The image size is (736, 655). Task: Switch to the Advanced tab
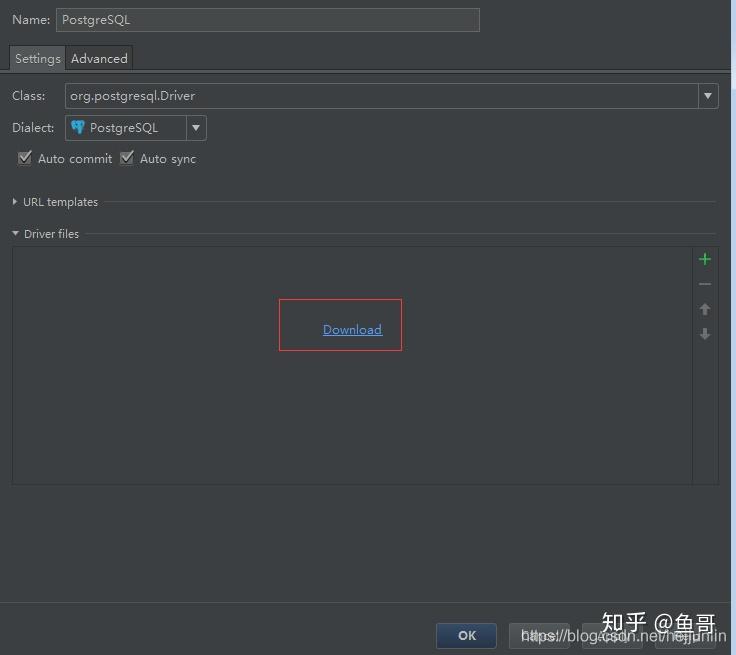99,59
